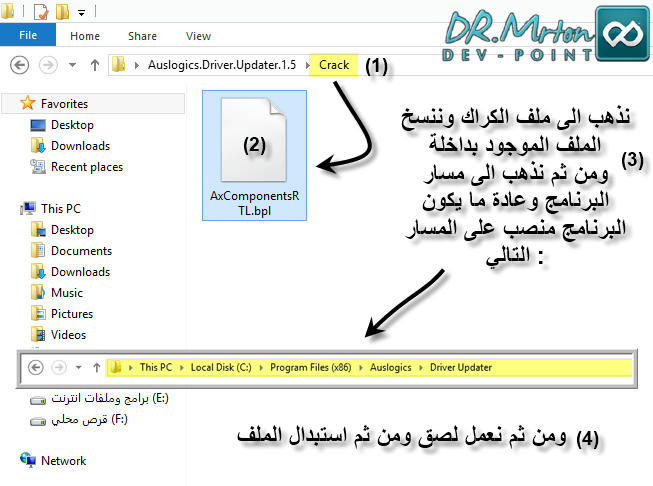
Task: Click the (F:) drive icon
Action: point(38,421)
